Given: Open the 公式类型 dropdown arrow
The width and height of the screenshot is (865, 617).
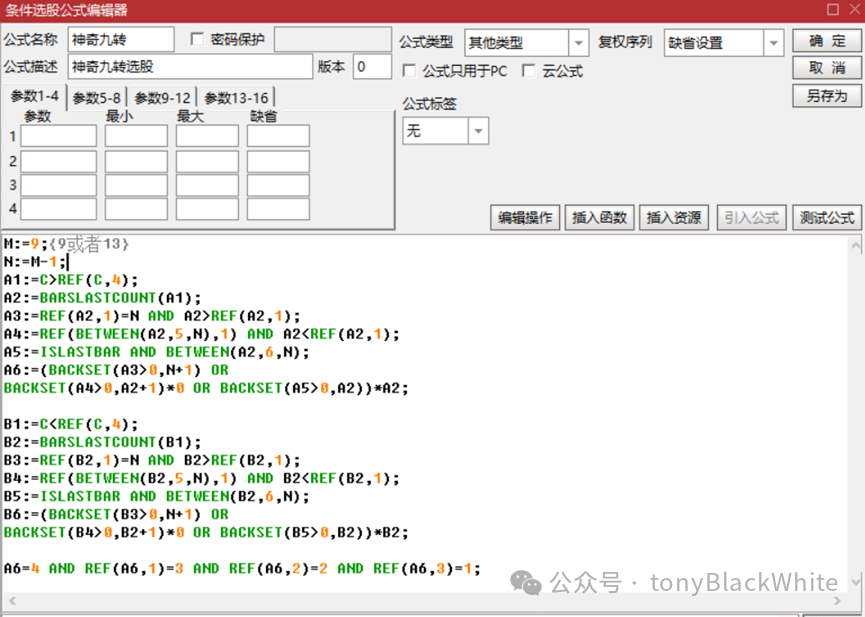Looking at the screenshot, I should 578,42.
